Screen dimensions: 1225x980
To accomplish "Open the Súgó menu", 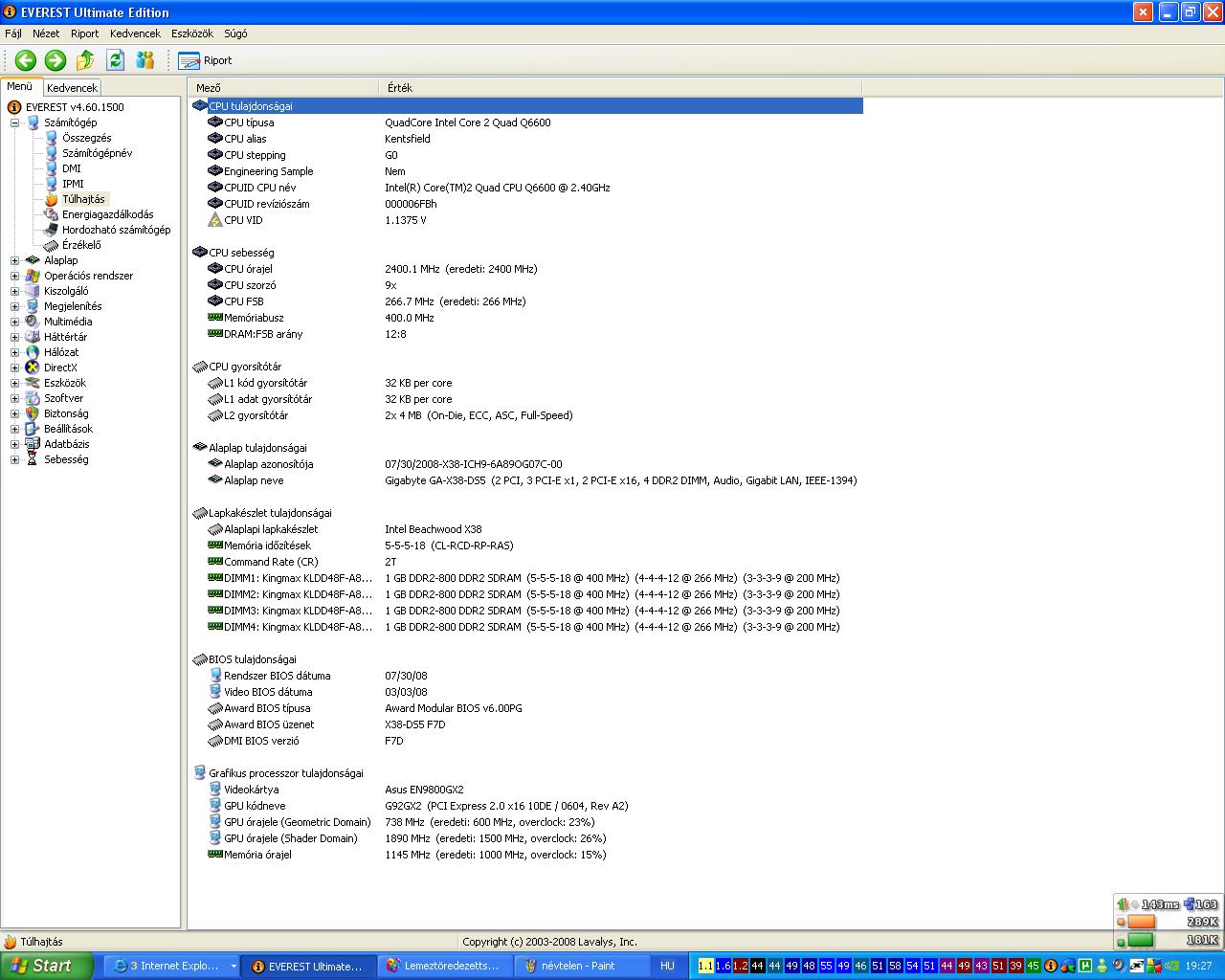I will (x=235, y=33).
